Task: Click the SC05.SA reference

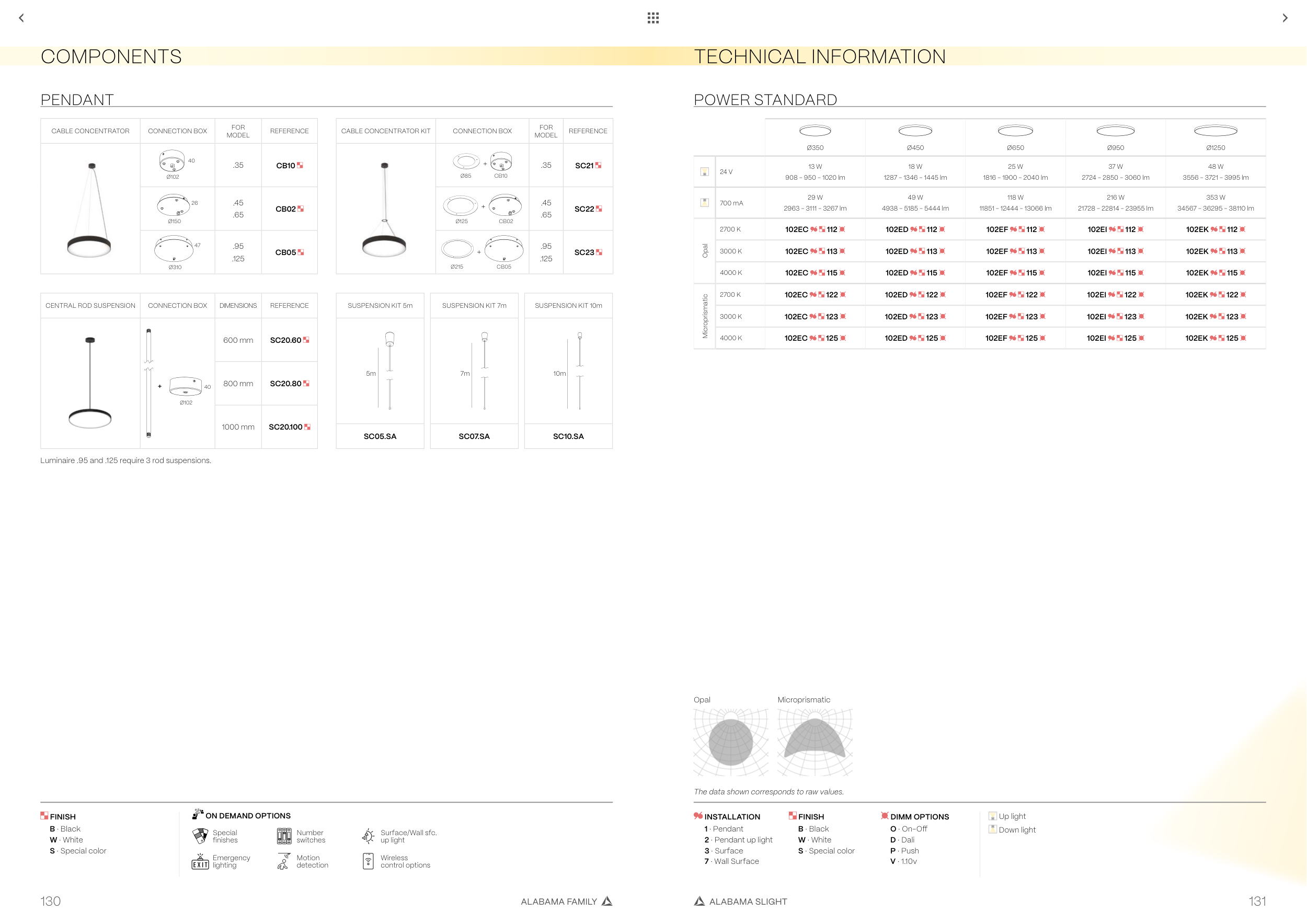Action: coord(380,436)
